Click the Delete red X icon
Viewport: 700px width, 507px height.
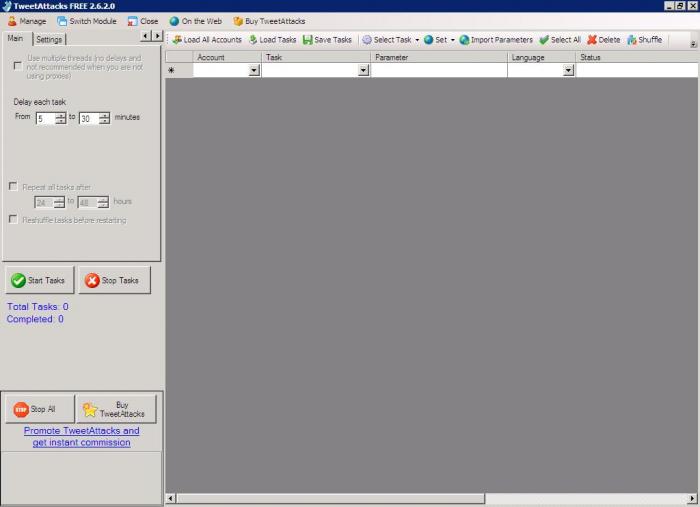click(592, 40)
